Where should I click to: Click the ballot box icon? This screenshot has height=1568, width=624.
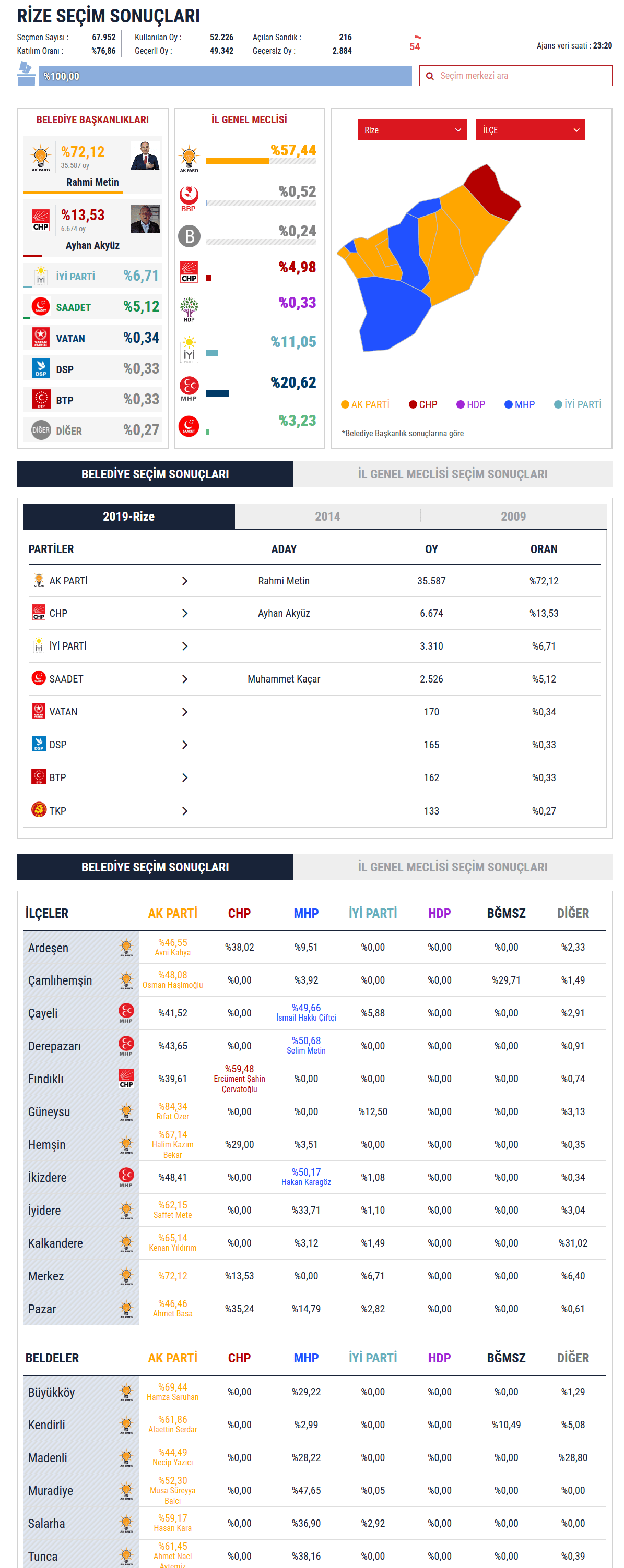click(x=26, y=74)
